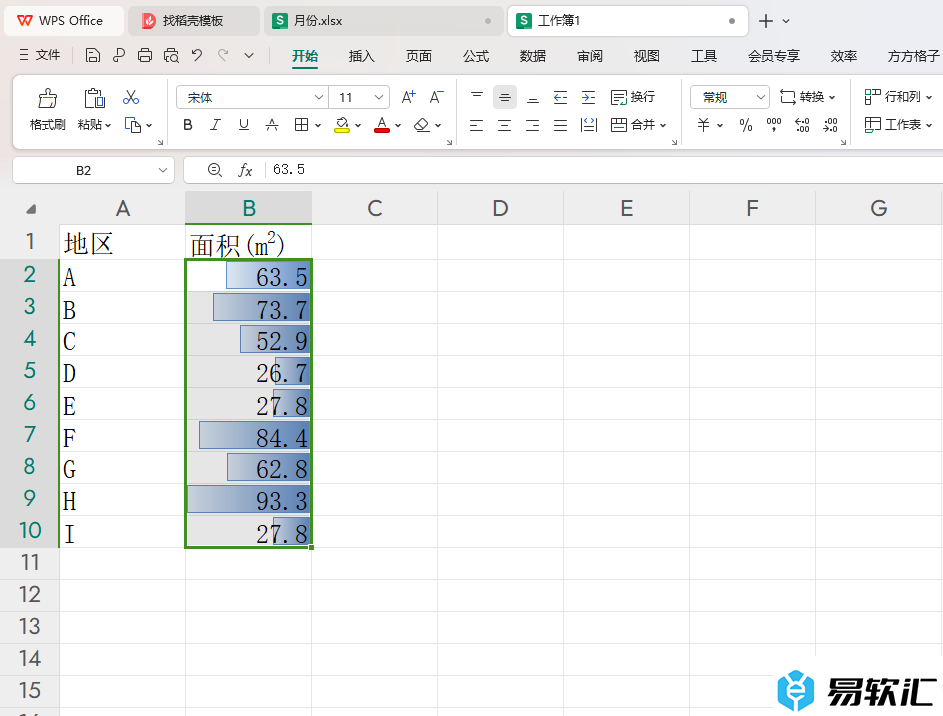Apply thousands separator style
943x716 pixels.
774,125
